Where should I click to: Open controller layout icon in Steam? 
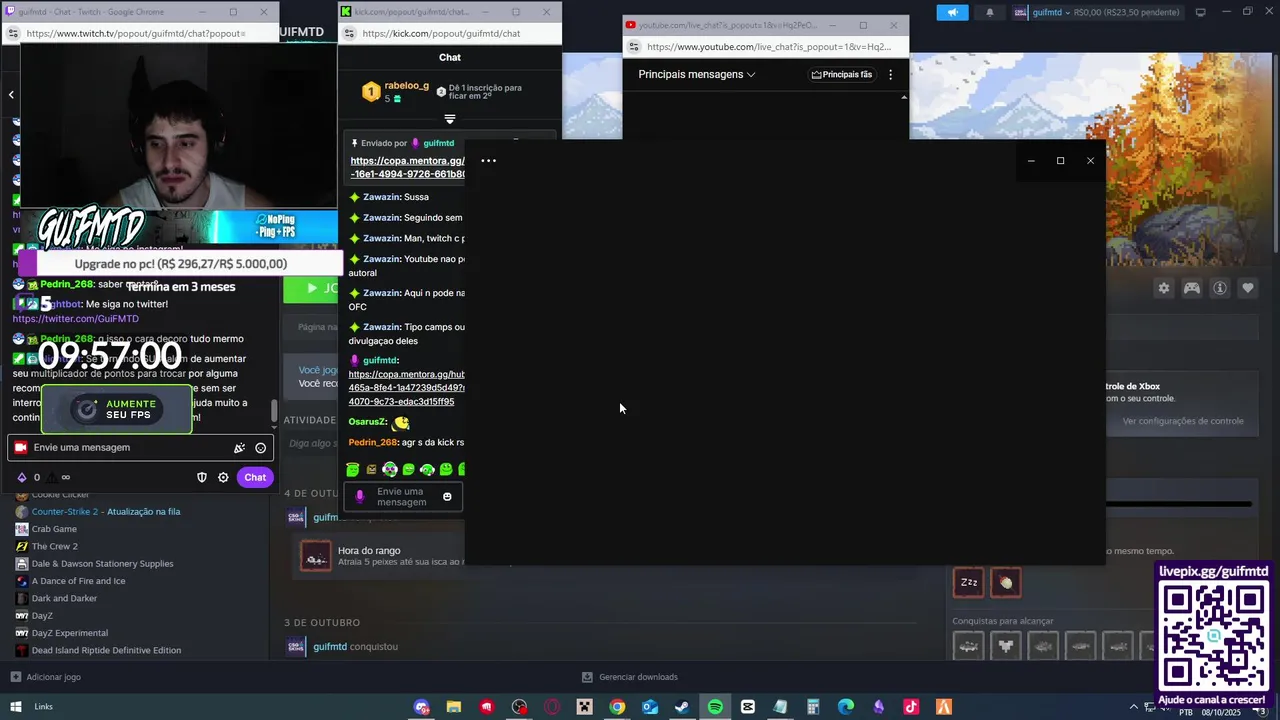(1192, 288)
